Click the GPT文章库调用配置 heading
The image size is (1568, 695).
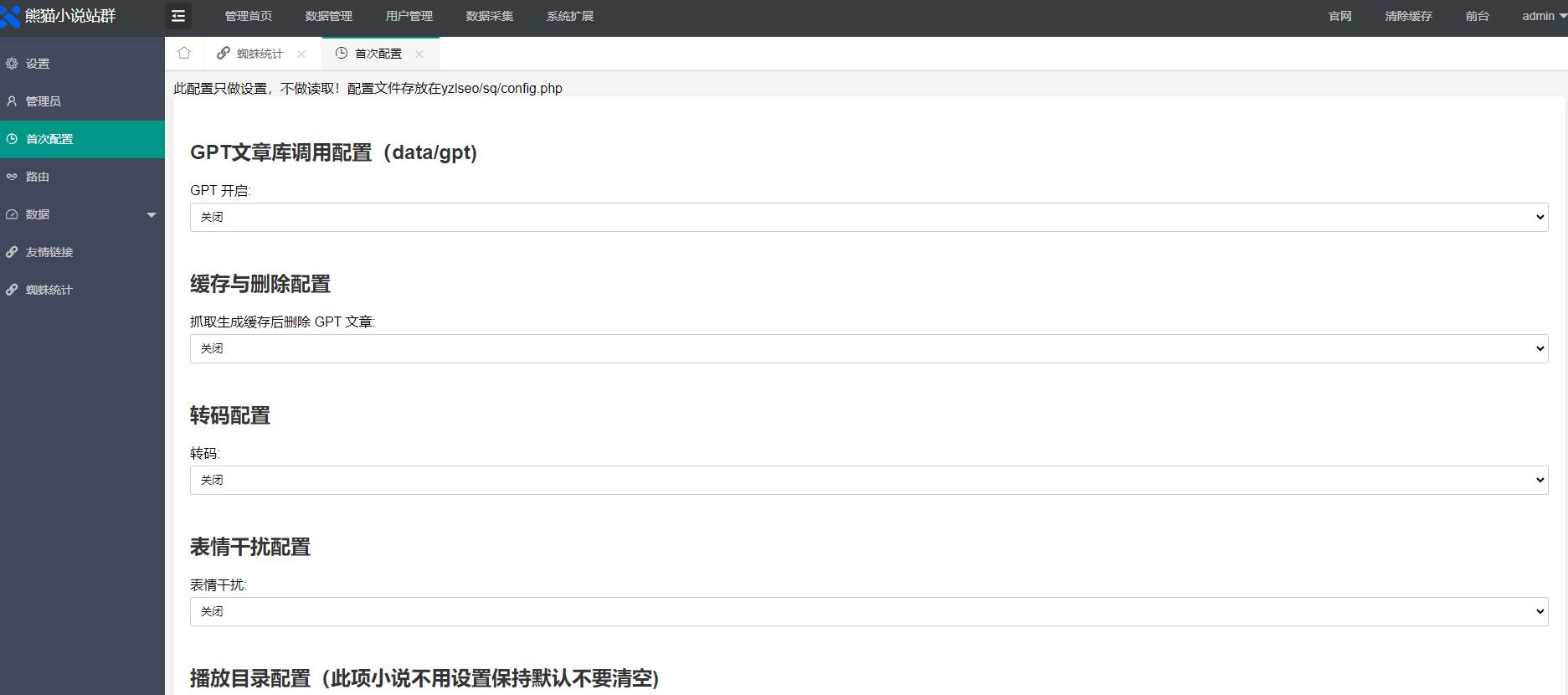coord(333,152)
